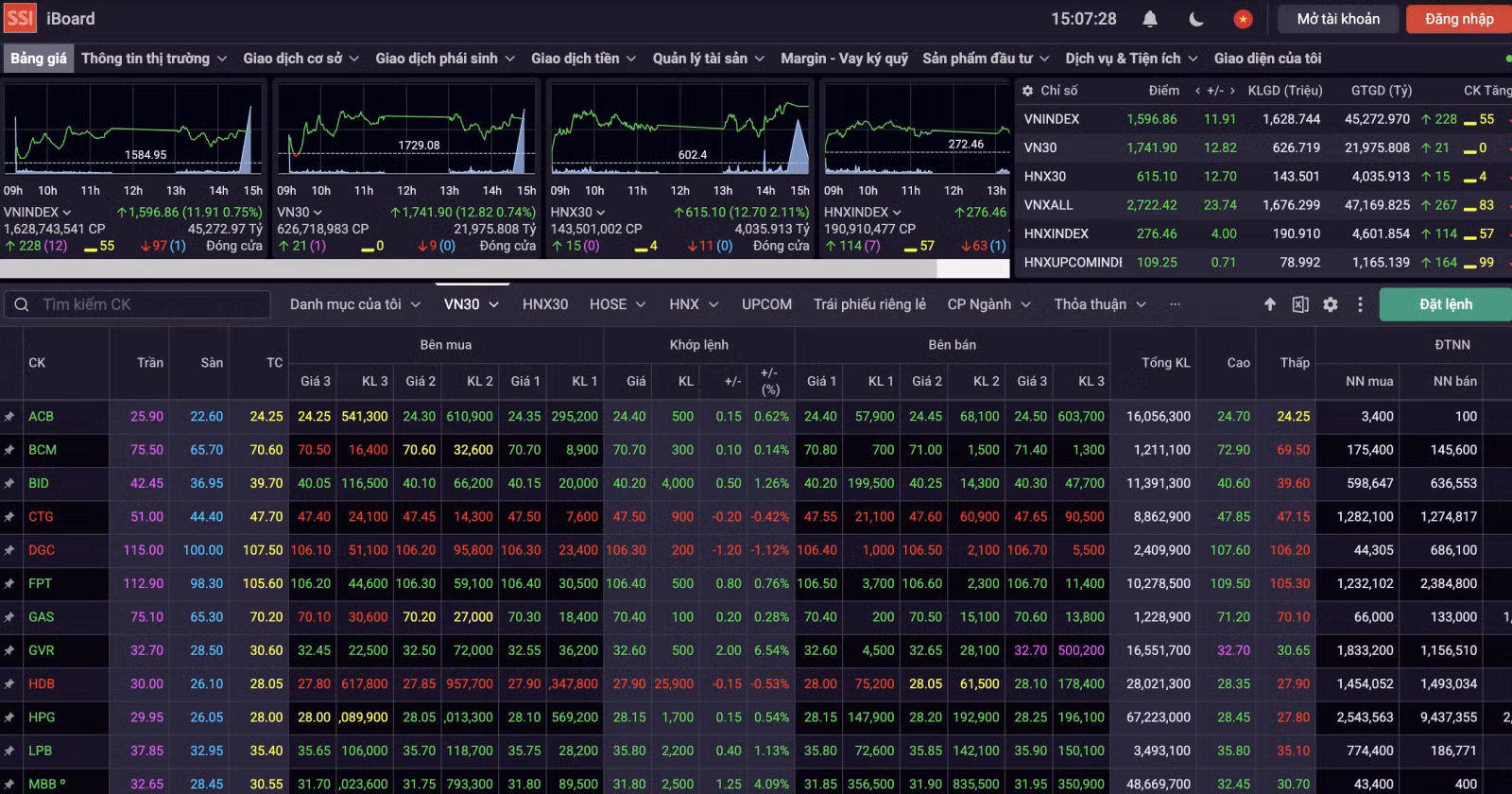Click the Đặt lệnh button
Image resolution: width=1512 pixels, height=794 pixels.
(x=1446, y=304)
